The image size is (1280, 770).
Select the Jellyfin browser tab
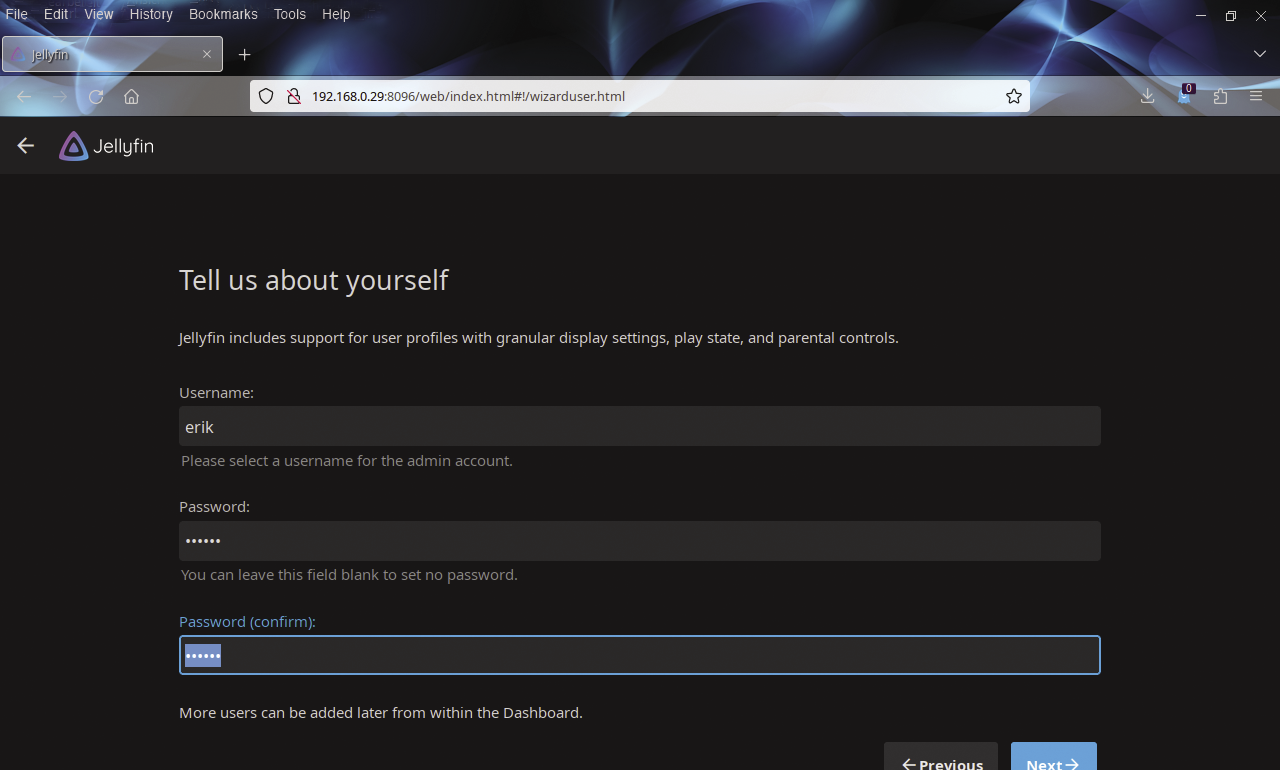112,54
